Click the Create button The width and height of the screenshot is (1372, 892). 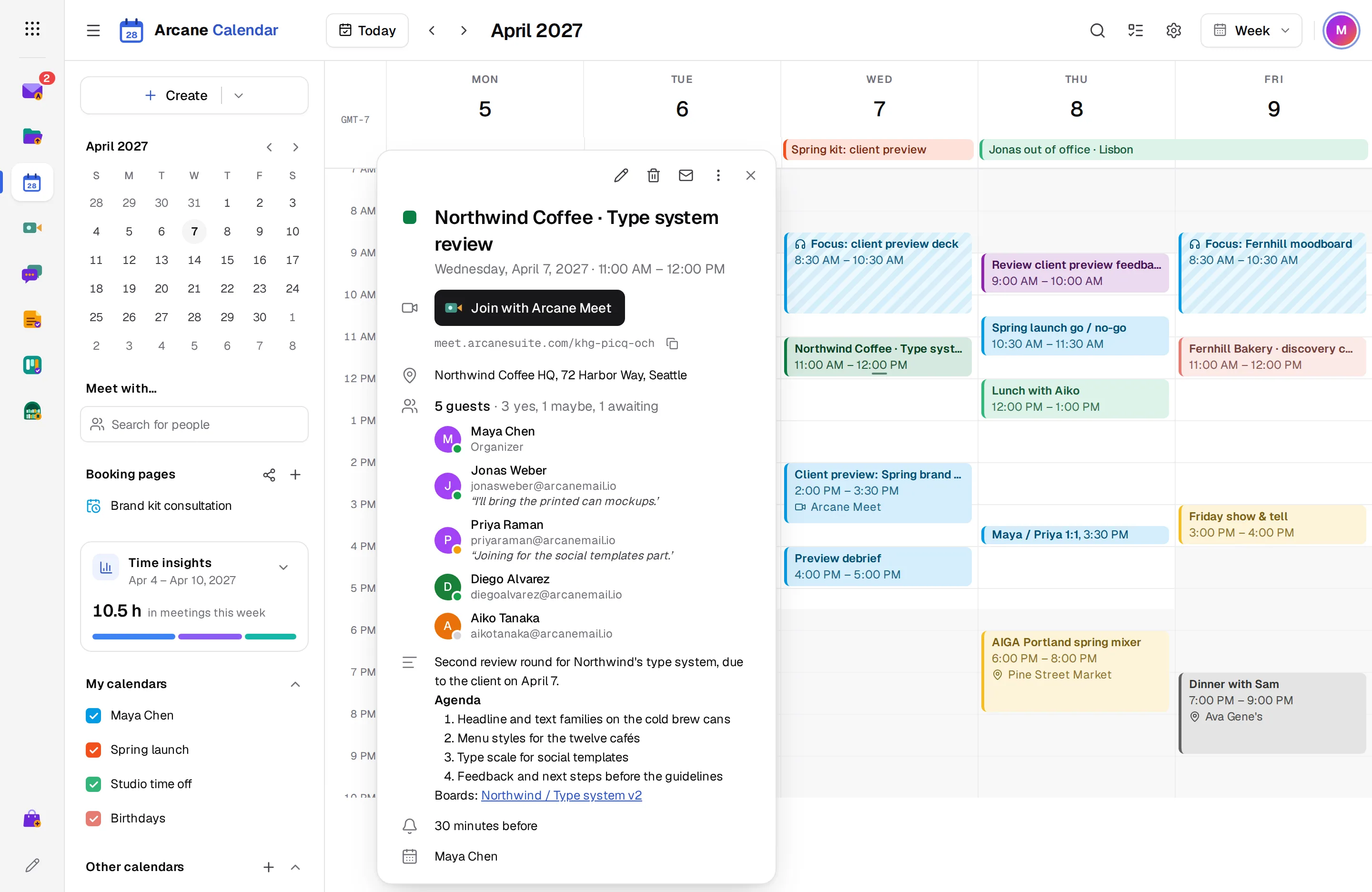pyautogui.click(x=176, y=96)
